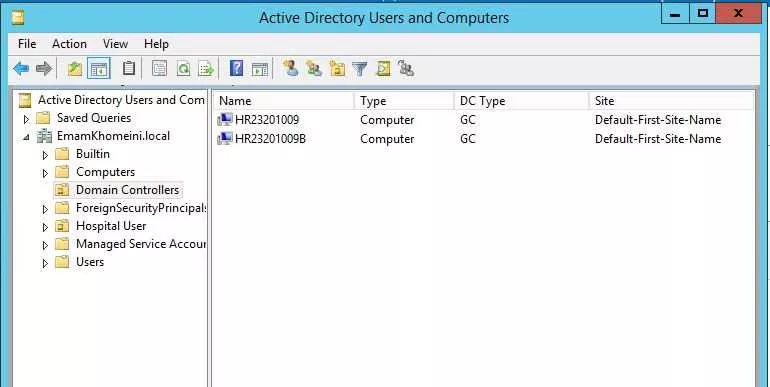Open Properties via the toolbar icon
The height and width of the screenshot is (387, 770).
[159, 69]
